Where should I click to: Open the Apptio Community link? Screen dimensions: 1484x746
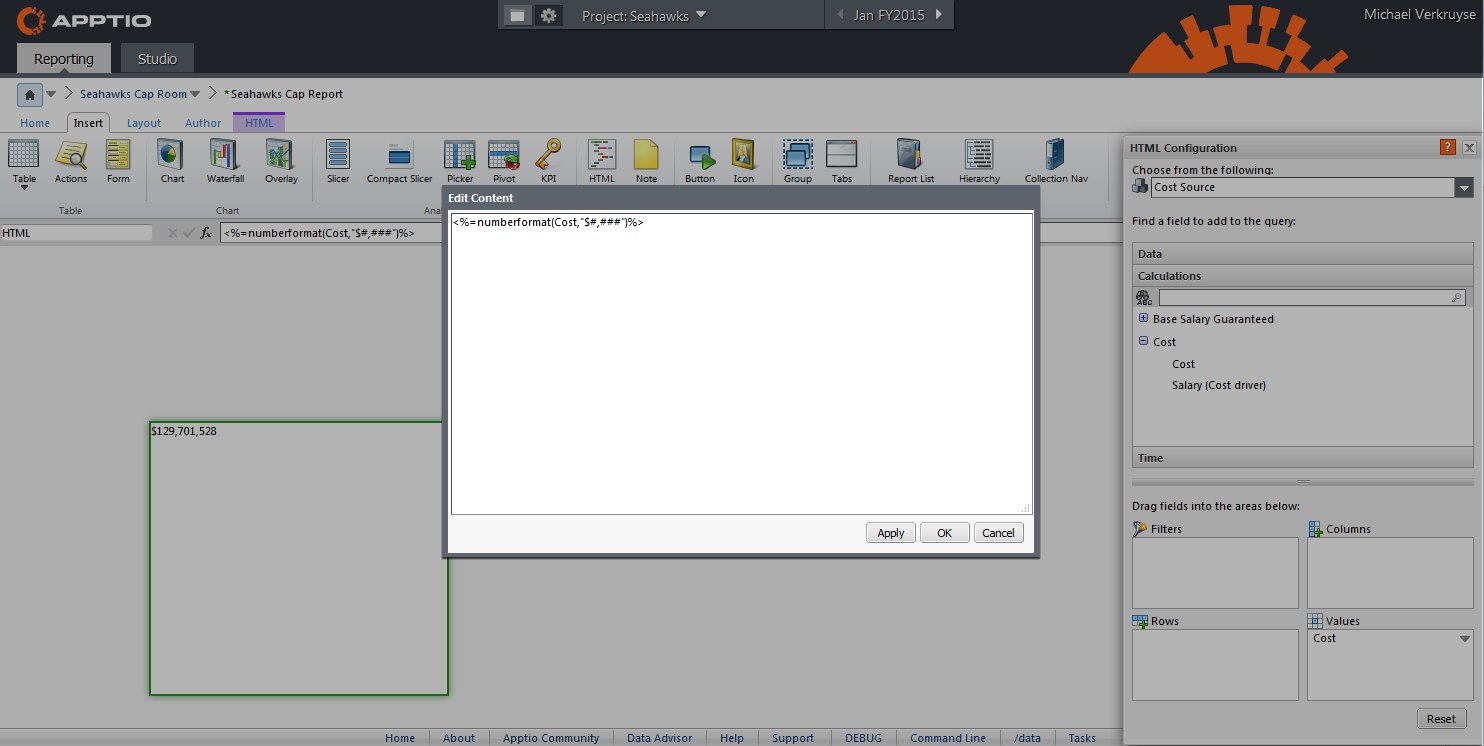click(x=550, y=738)
